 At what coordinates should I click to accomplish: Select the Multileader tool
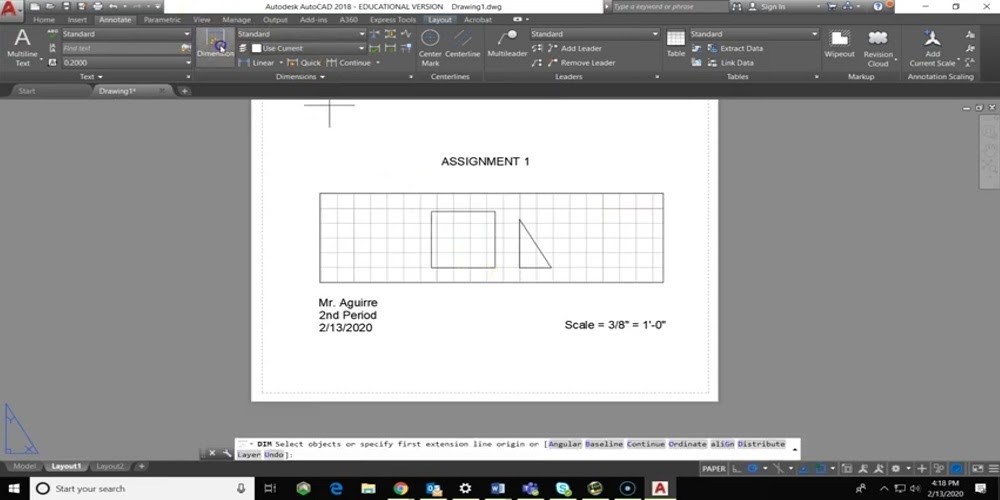pos(507,43)
